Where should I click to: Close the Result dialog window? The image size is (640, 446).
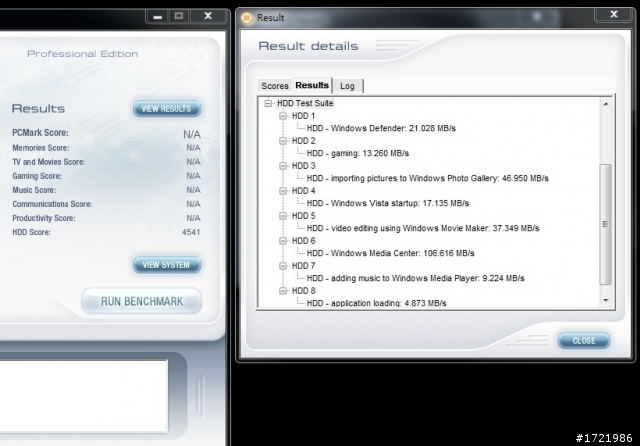[x=613, y=15]
